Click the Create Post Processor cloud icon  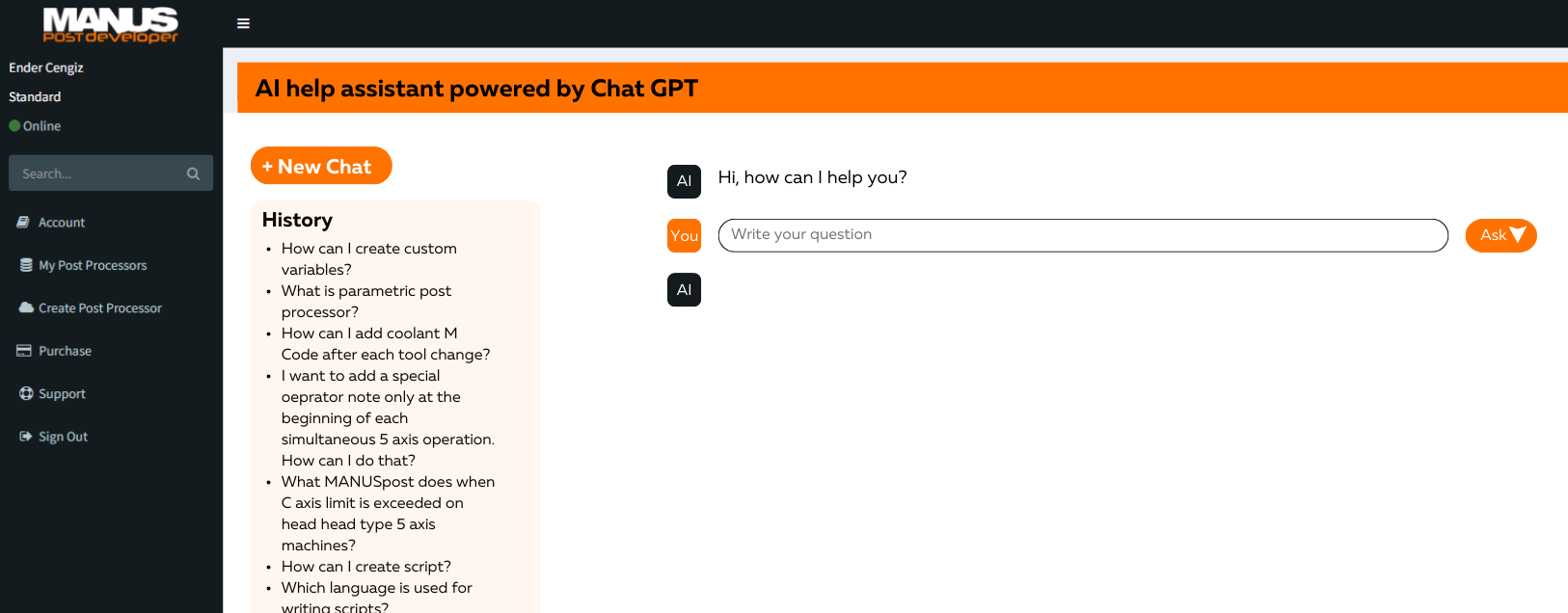click(x=26, y=307)
